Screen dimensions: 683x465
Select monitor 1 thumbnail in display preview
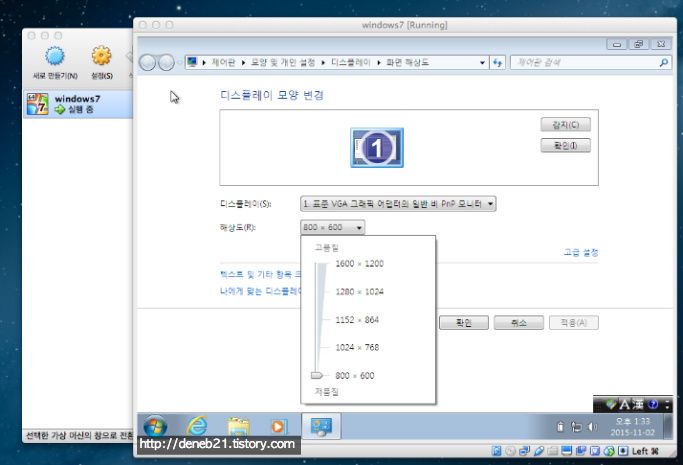377,148
